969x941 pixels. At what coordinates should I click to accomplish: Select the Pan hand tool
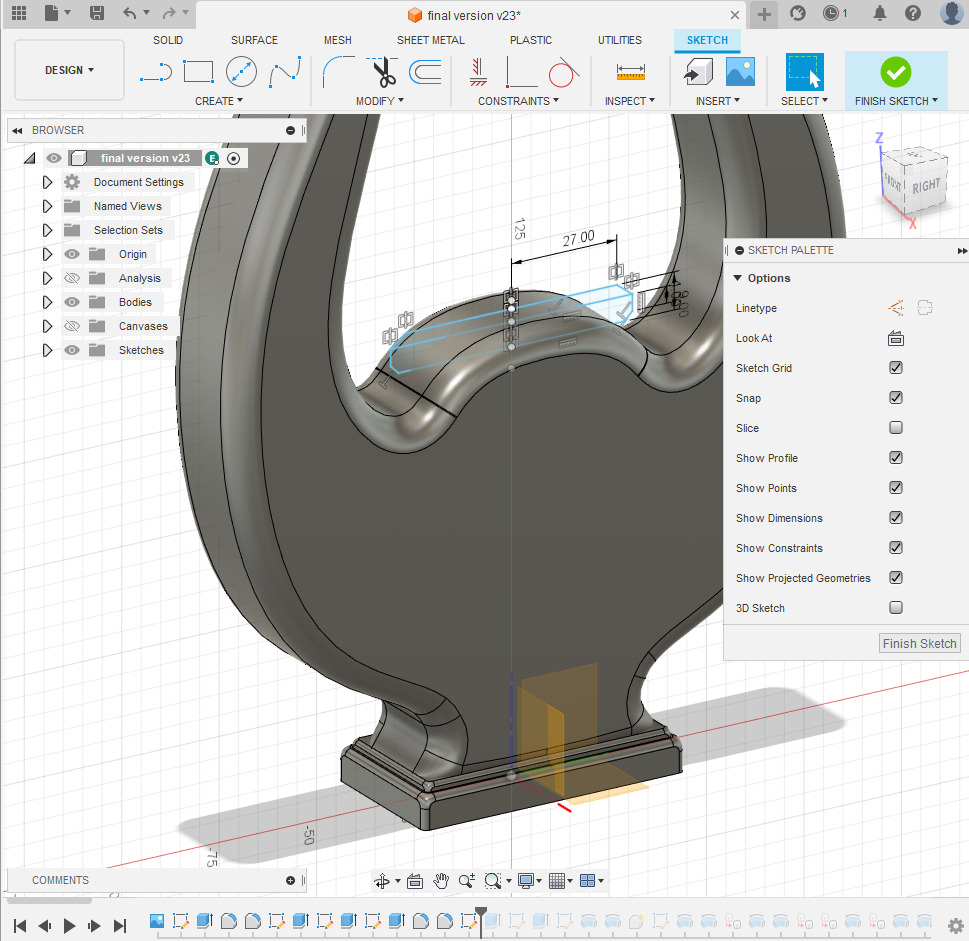tap(441, 881)
